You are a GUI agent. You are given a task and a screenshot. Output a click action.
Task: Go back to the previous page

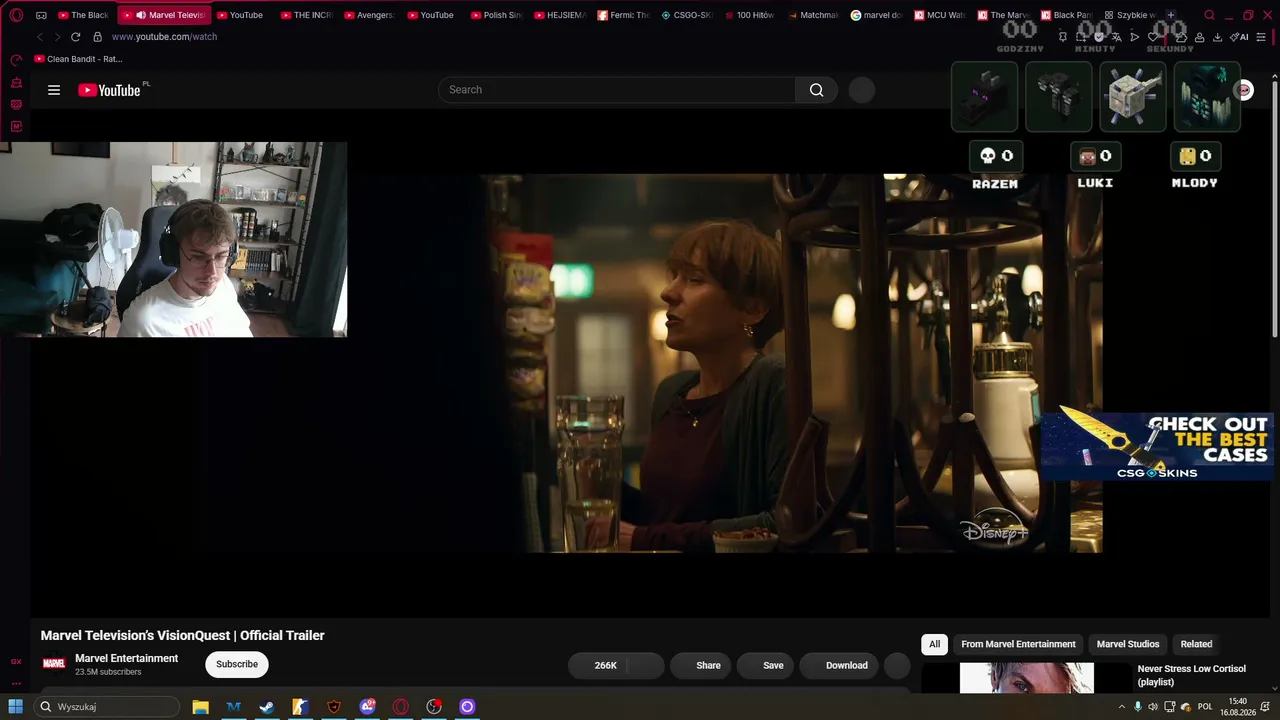[40, 37]
